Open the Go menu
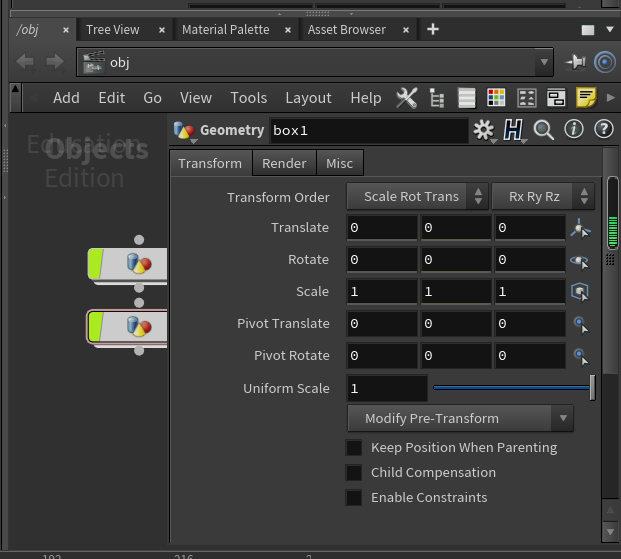The height and width of the screenshot is (559, 621). click(152, 98)
